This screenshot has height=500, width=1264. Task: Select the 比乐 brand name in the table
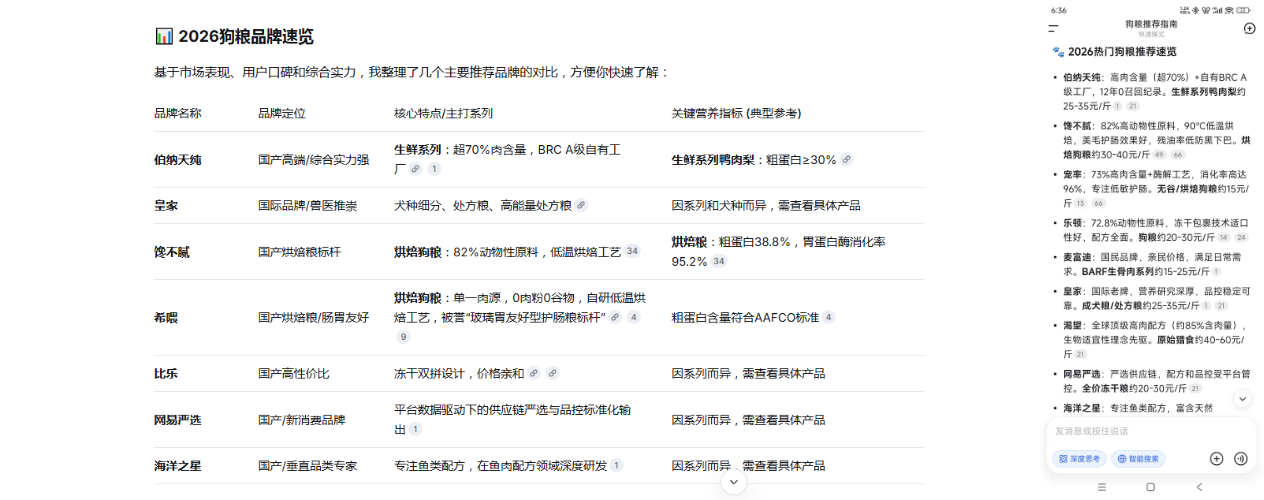point(166,373)
